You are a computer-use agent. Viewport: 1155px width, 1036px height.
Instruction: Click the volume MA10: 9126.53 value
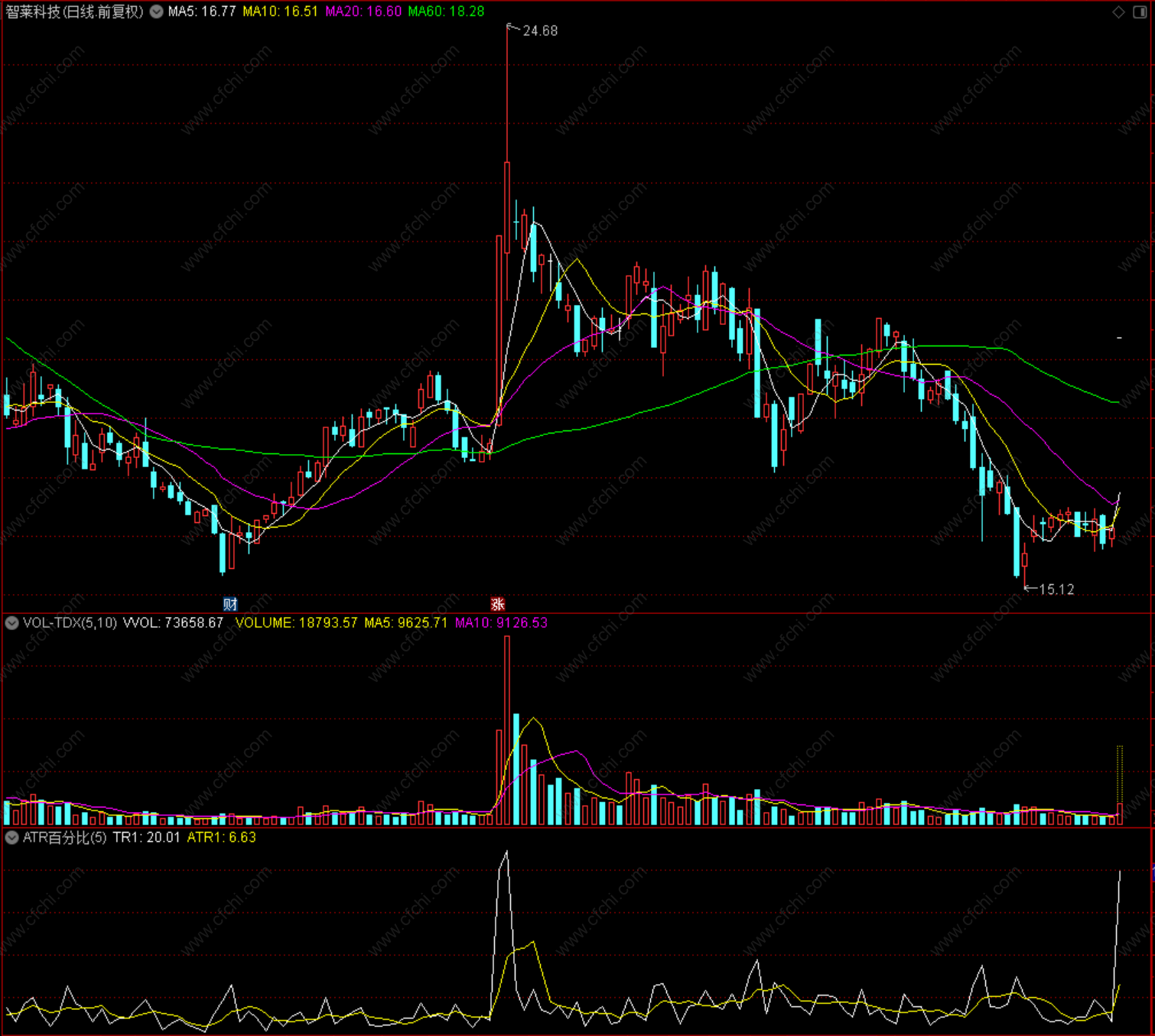(501, 623)
